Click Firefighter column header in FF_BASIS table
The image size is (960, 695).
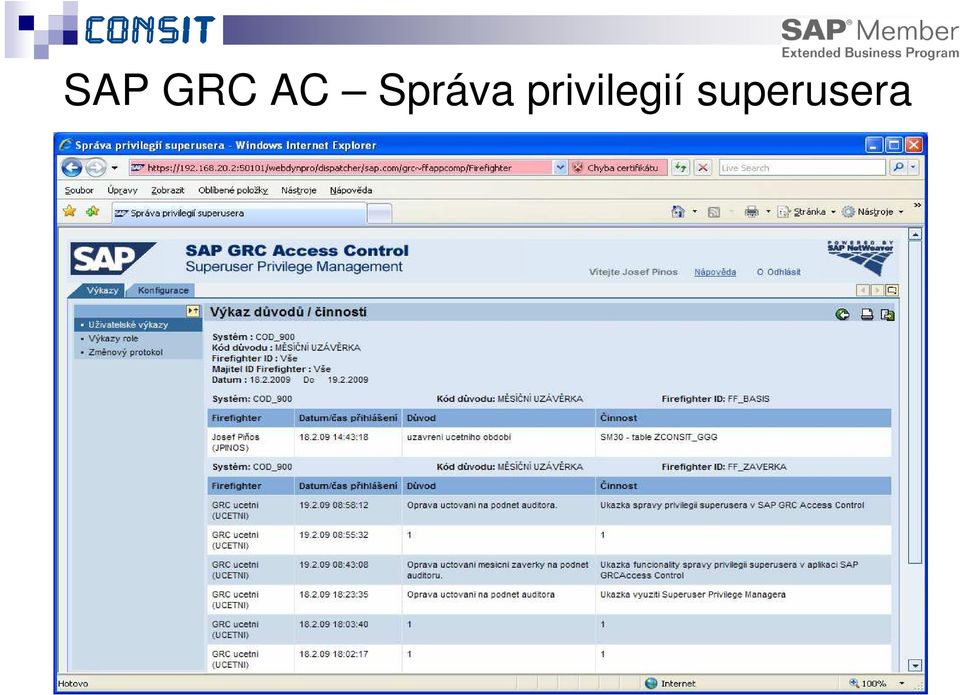[250, 418]
